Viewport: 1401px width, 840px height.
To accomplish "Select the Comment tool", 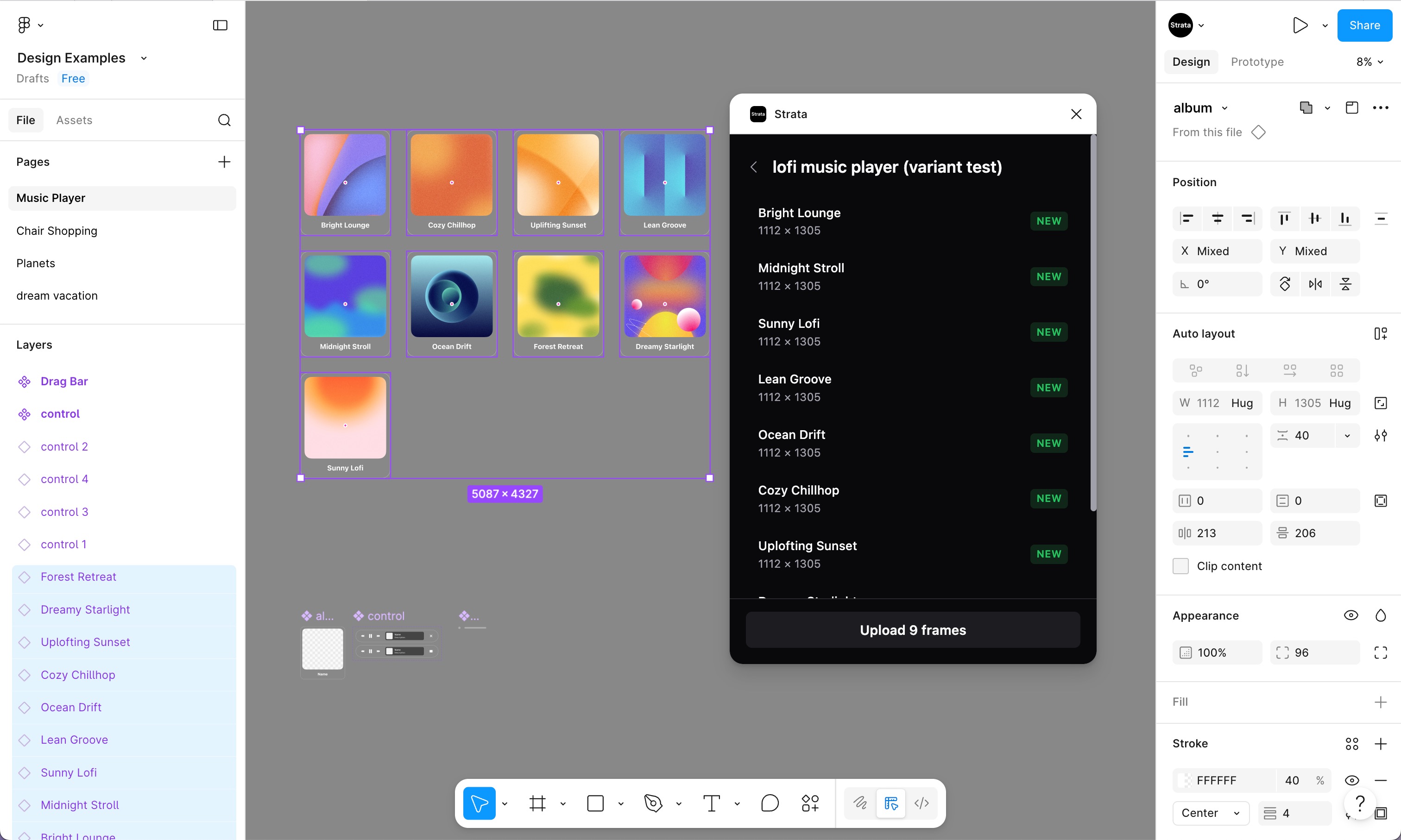I will [x=770, y=803].
